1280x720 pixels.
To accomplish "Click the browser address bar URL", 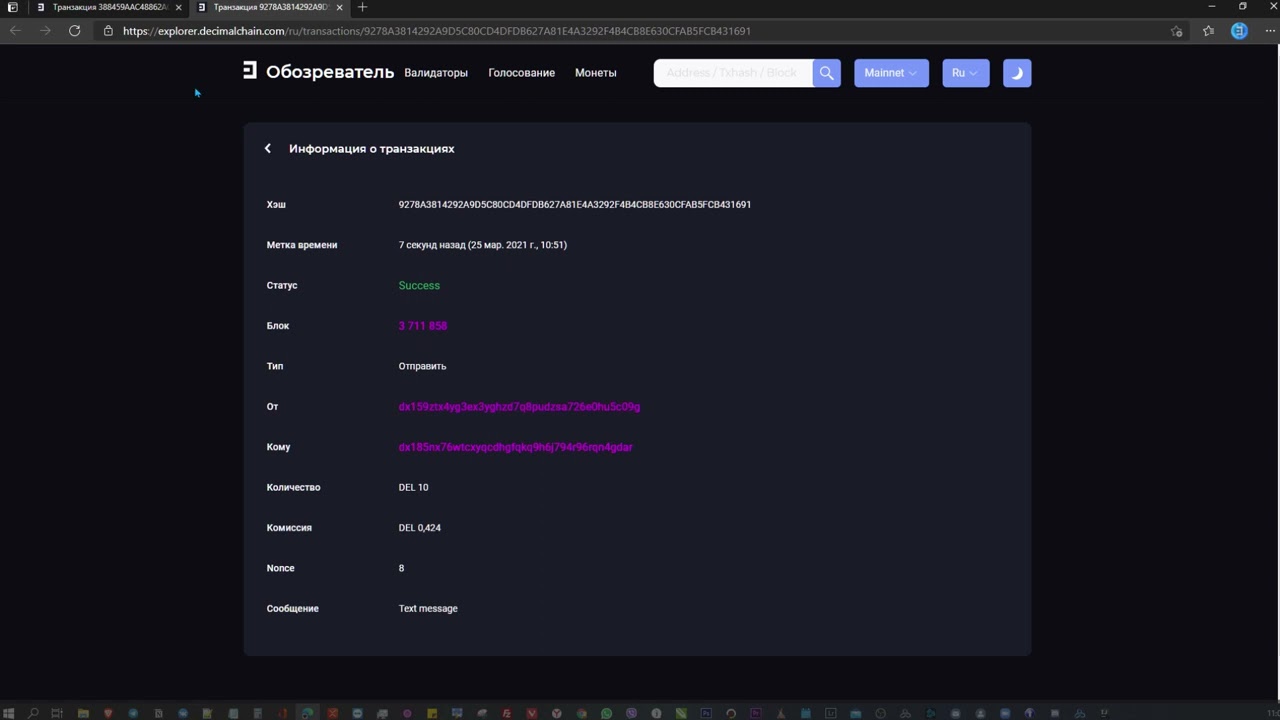I will [437, 31].
